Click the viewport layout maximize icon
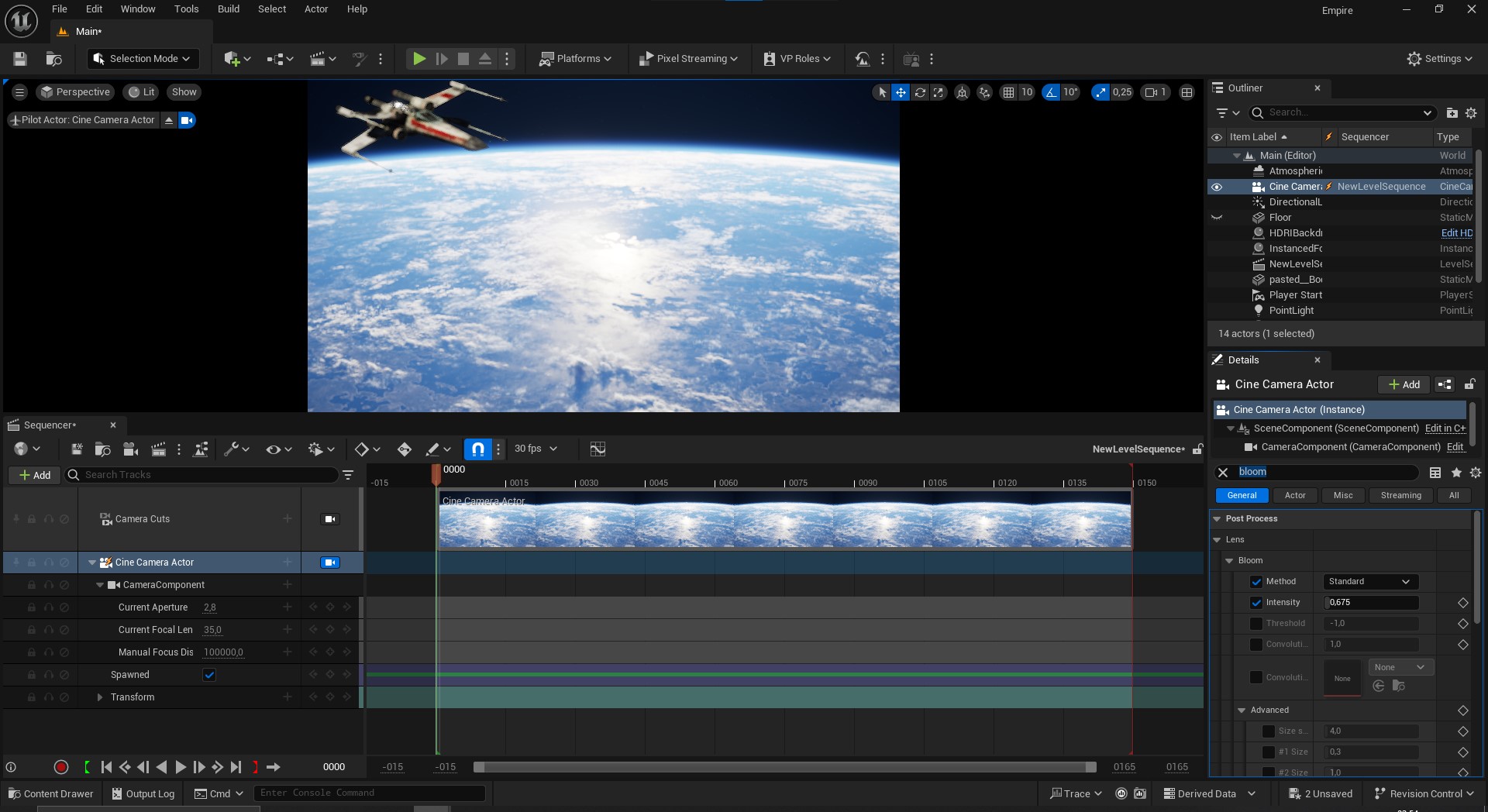1488x812 pixels. [1187, 92]
